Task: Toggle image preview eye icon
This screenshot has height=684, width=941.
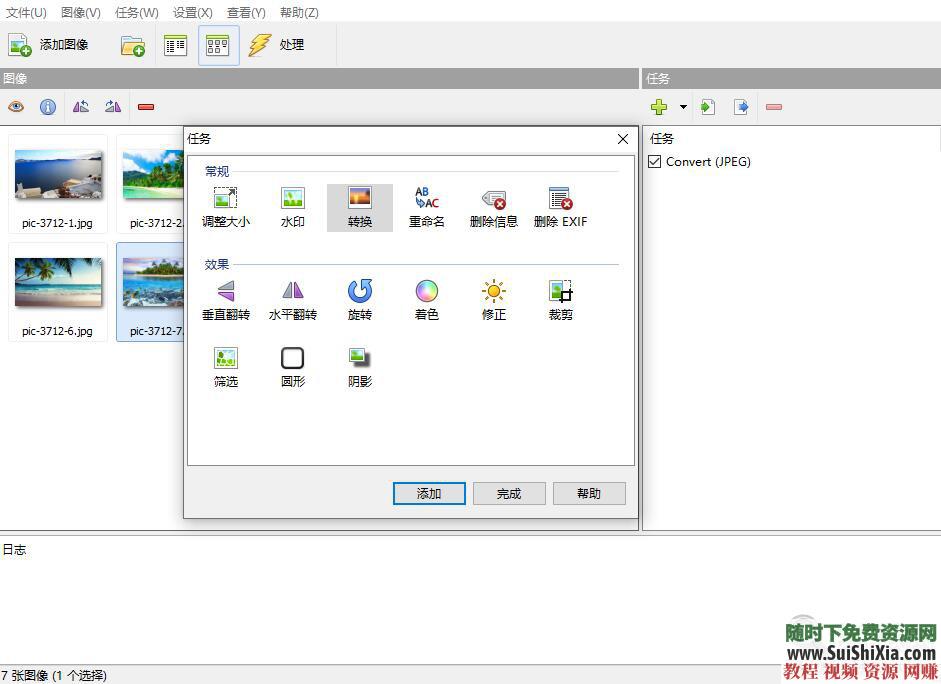Action: click(16, 107)
